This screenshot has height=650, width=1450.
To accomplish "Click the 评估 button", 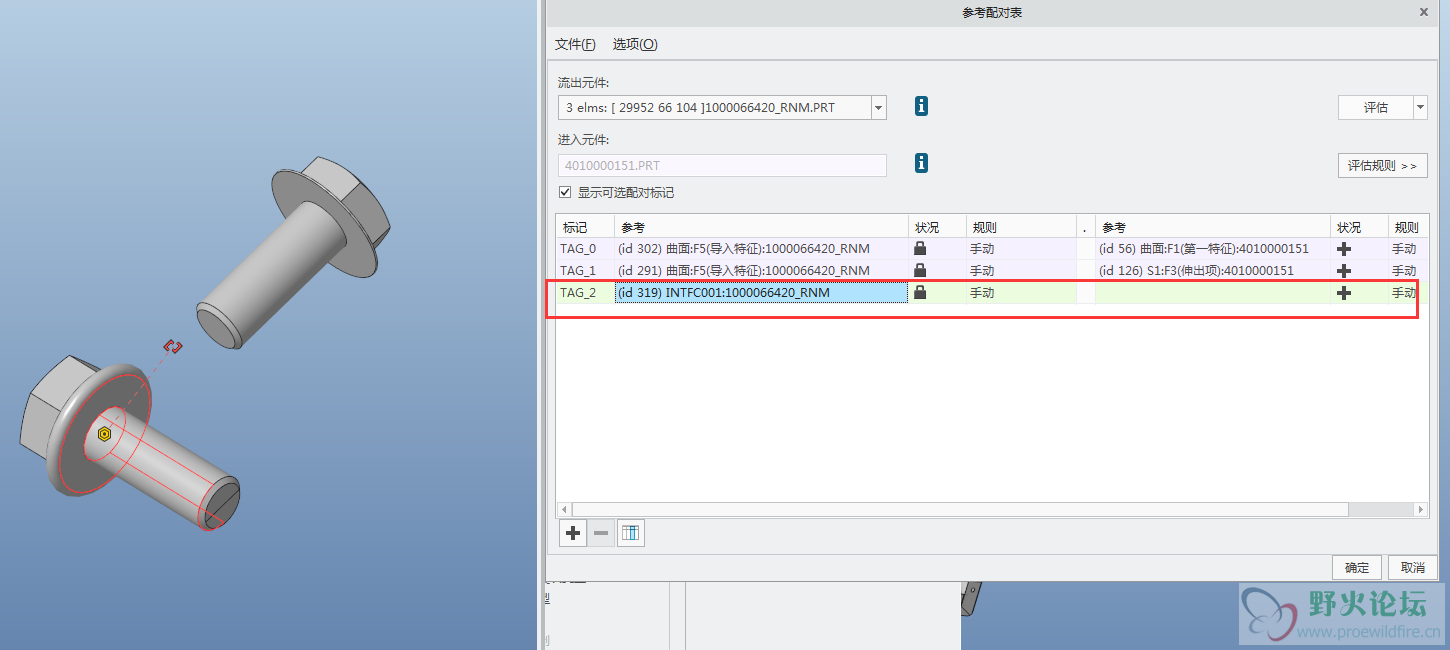I will (1376, 107).
